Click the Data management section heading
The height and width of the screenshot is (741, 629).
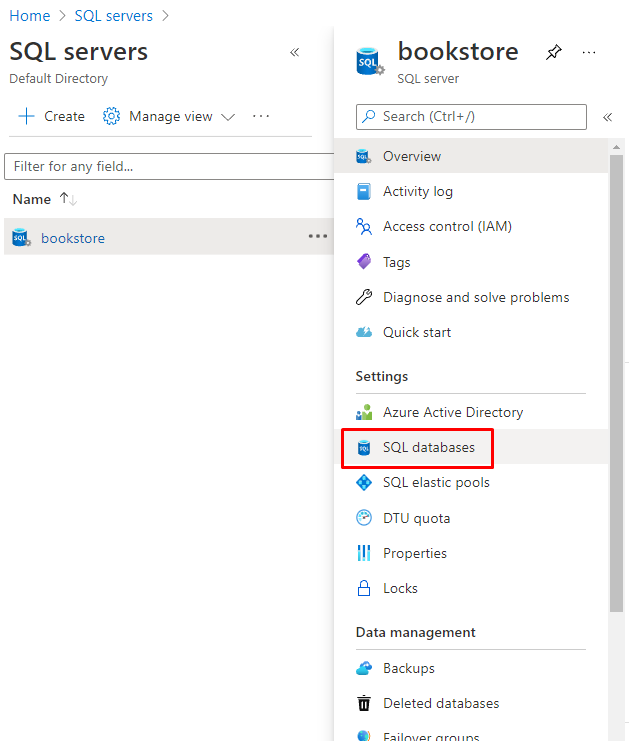point(415,632)
